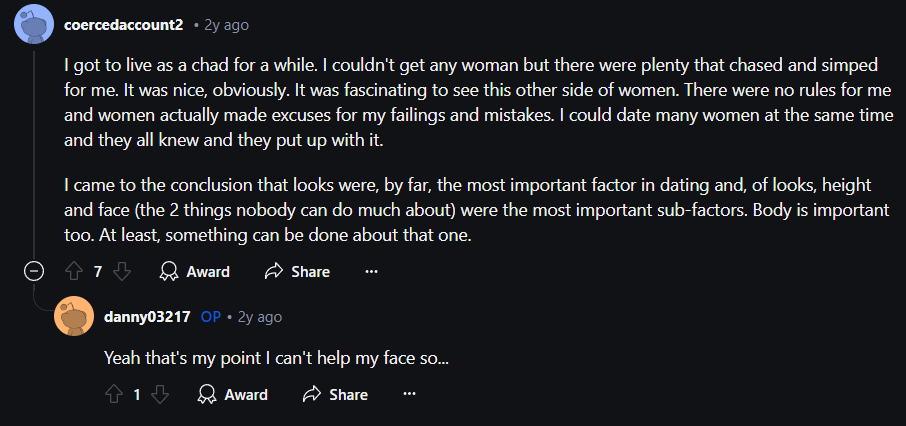Click the reply text "Yeah that's my point"

[x=276, y=357]
